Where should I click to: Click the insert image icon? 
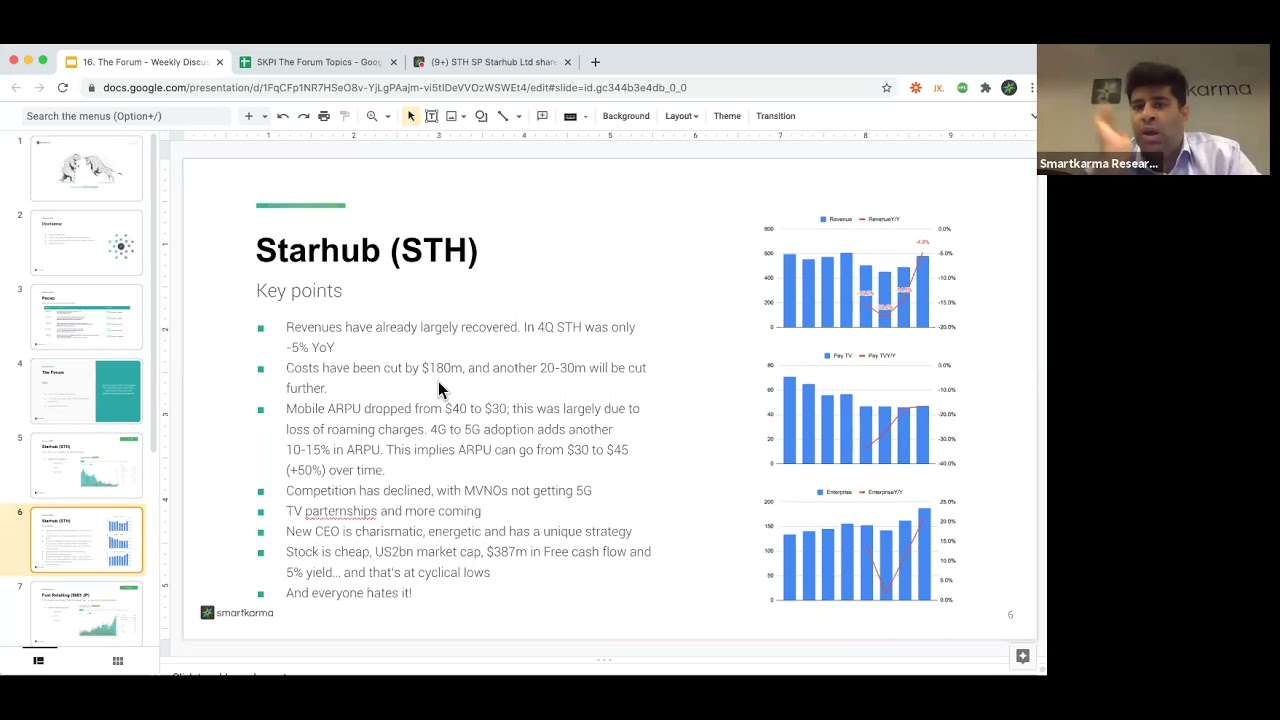[452, 116]
